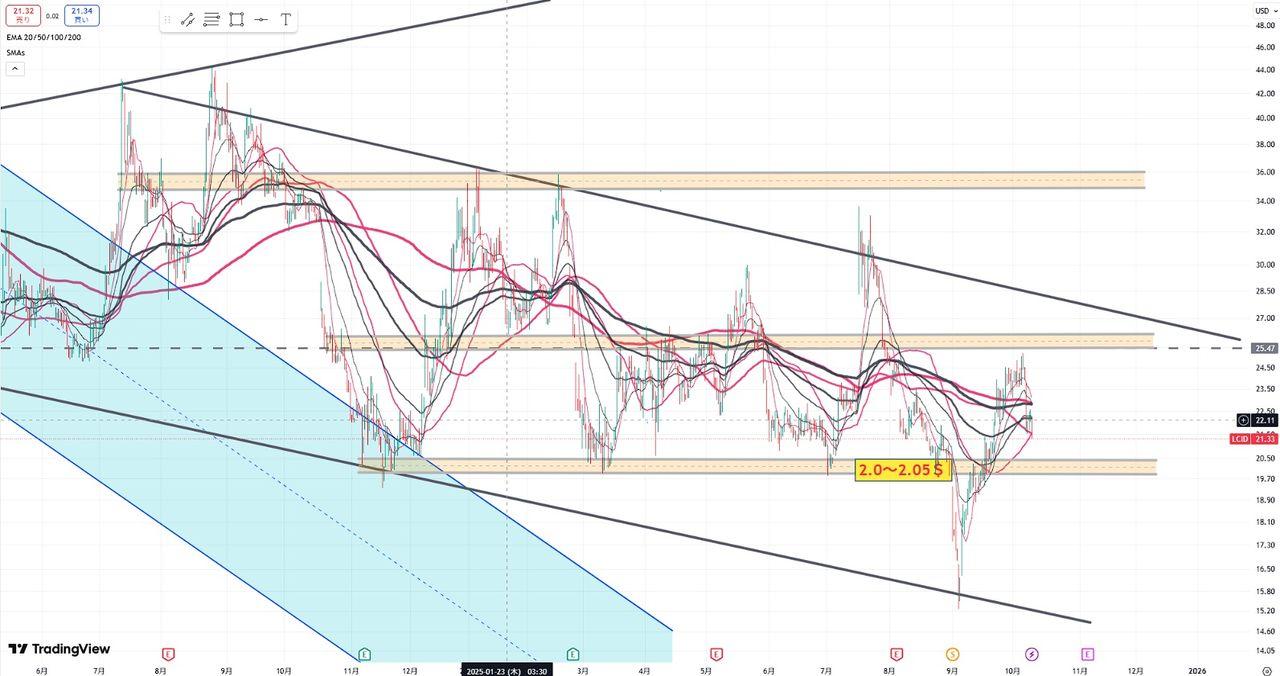Viewport: 1280px width, 676px height.
Task: Select the trend line drawing tool
Action: (x=187, y=20)
